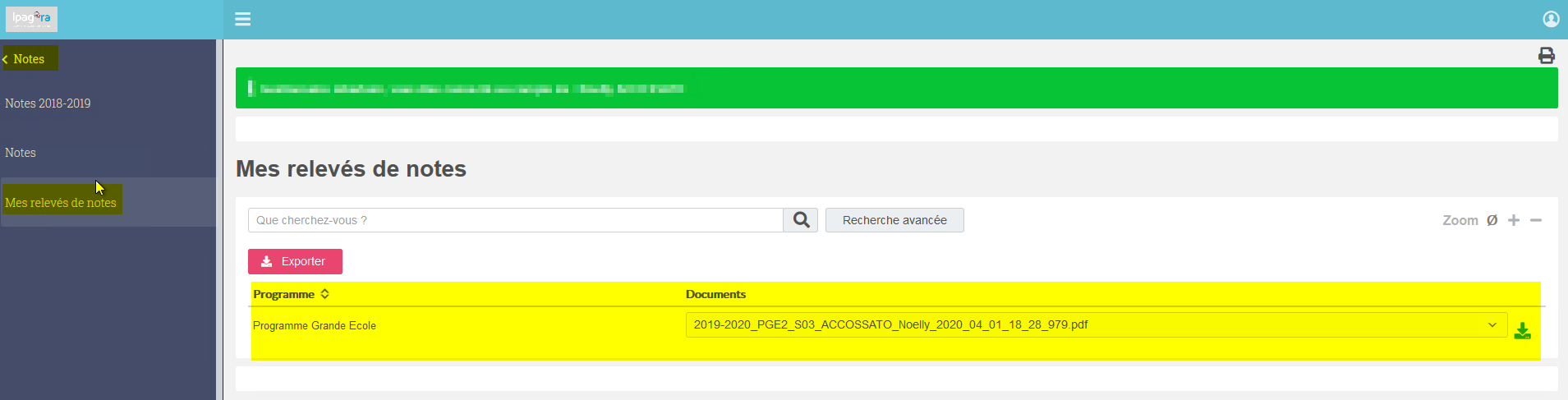
Task: Select Mes relevés de notes menu item
Action: (x=61, y=203)
